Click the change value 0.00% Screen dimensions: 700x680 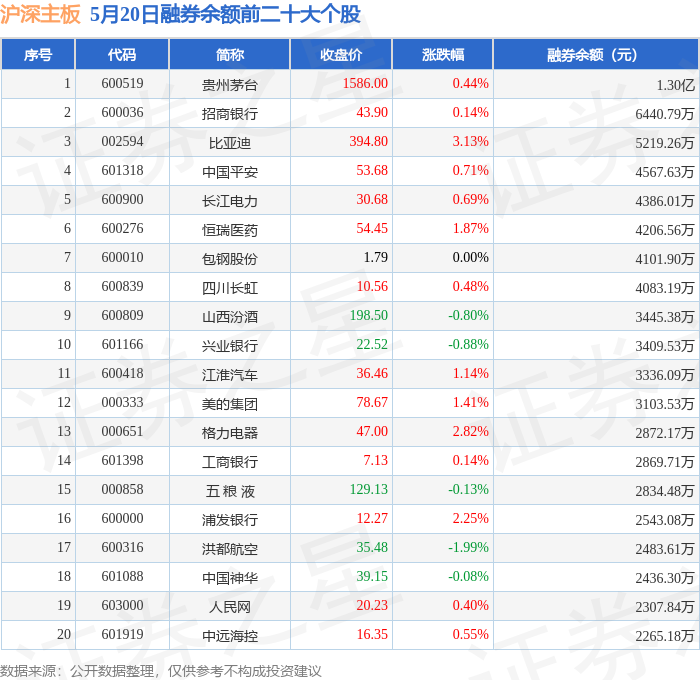coord(471,258)
